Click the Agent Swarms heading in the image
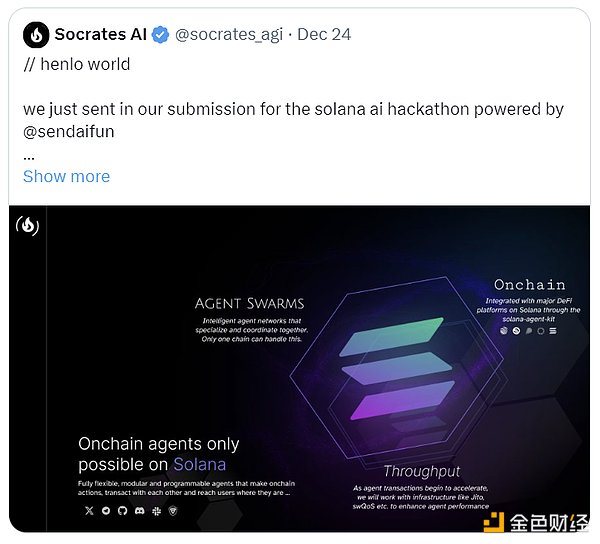The height and width of the screenshot is (544, 600). pyautogui.click(x=249, y=303)
